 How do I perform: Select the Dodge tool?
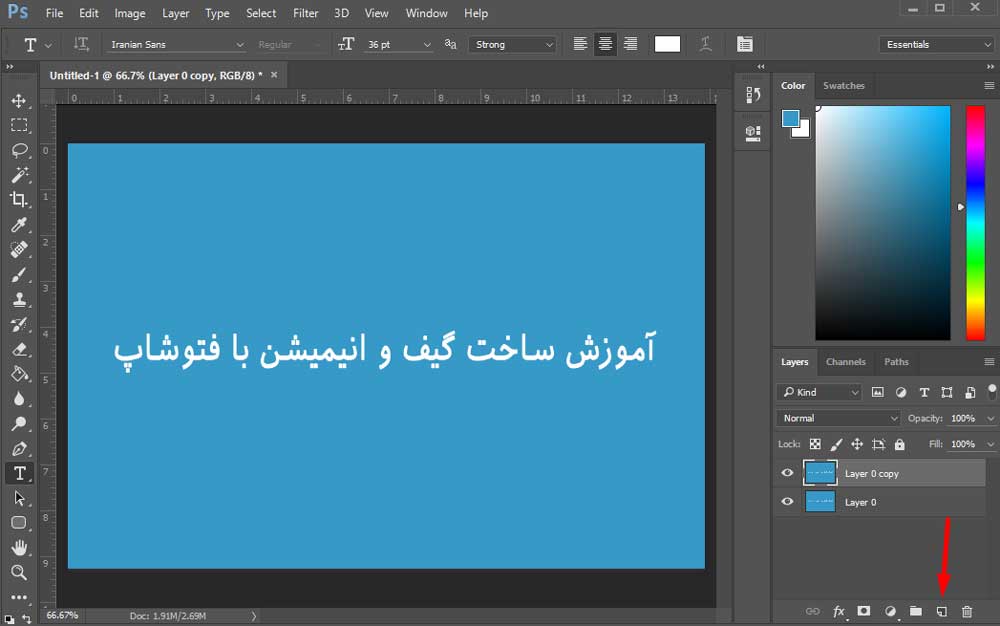[19, 424]
